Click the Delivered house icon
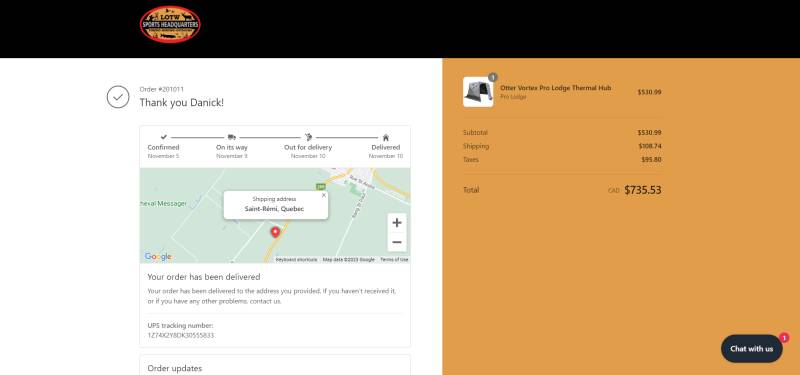This screenshot has width=800, height=375. [386, 137]
